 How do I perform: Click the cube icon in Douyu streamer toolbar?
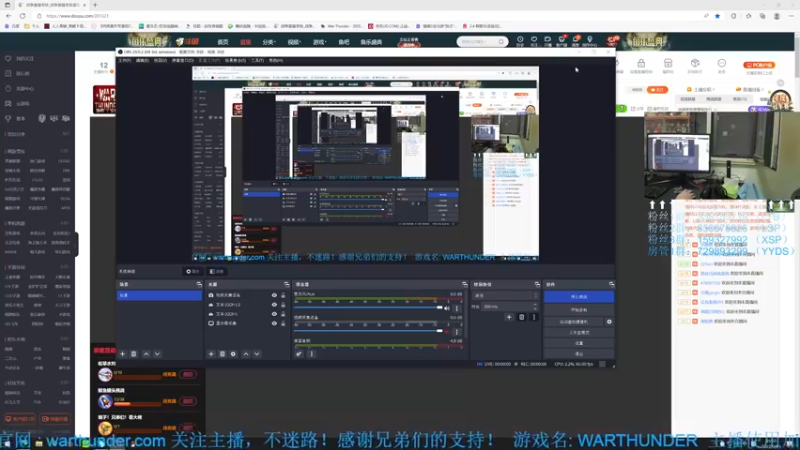pos(695,63)
